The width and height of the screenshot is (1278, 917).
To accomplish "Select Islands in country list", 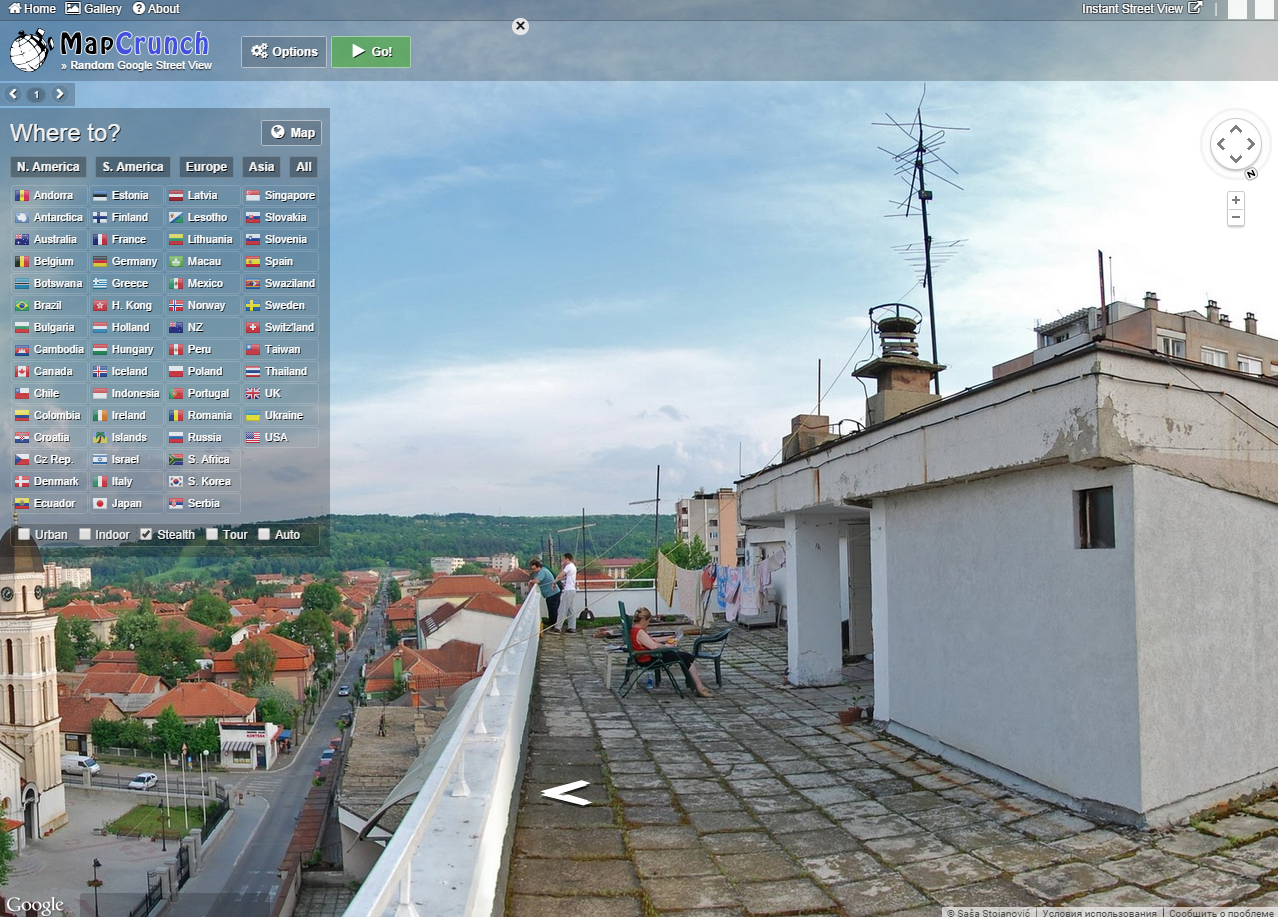I will click(x=126, y=438).
